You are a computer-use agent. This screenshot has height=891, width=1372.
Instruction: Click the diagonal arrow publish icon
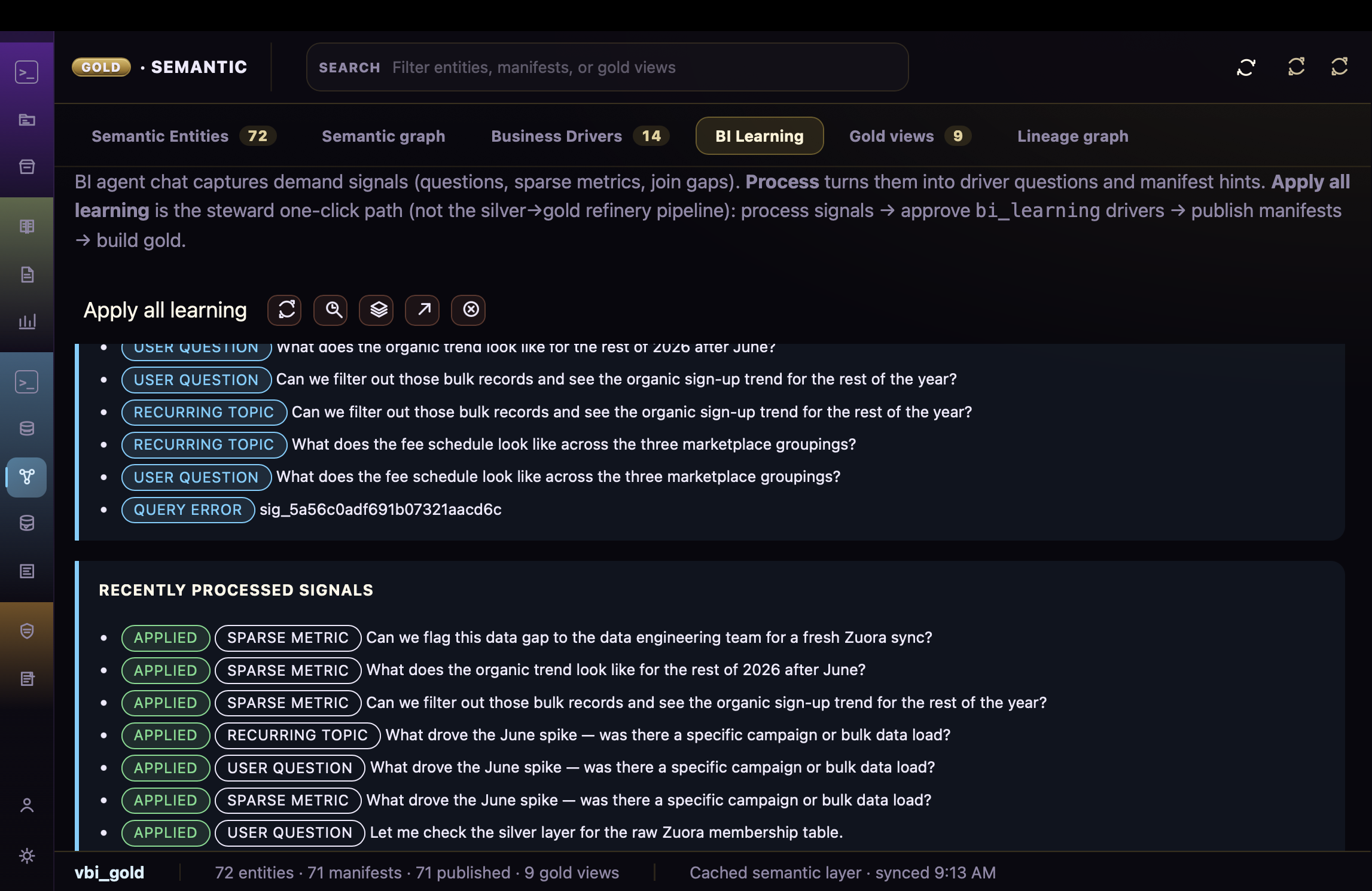click(x=422, y=310)
